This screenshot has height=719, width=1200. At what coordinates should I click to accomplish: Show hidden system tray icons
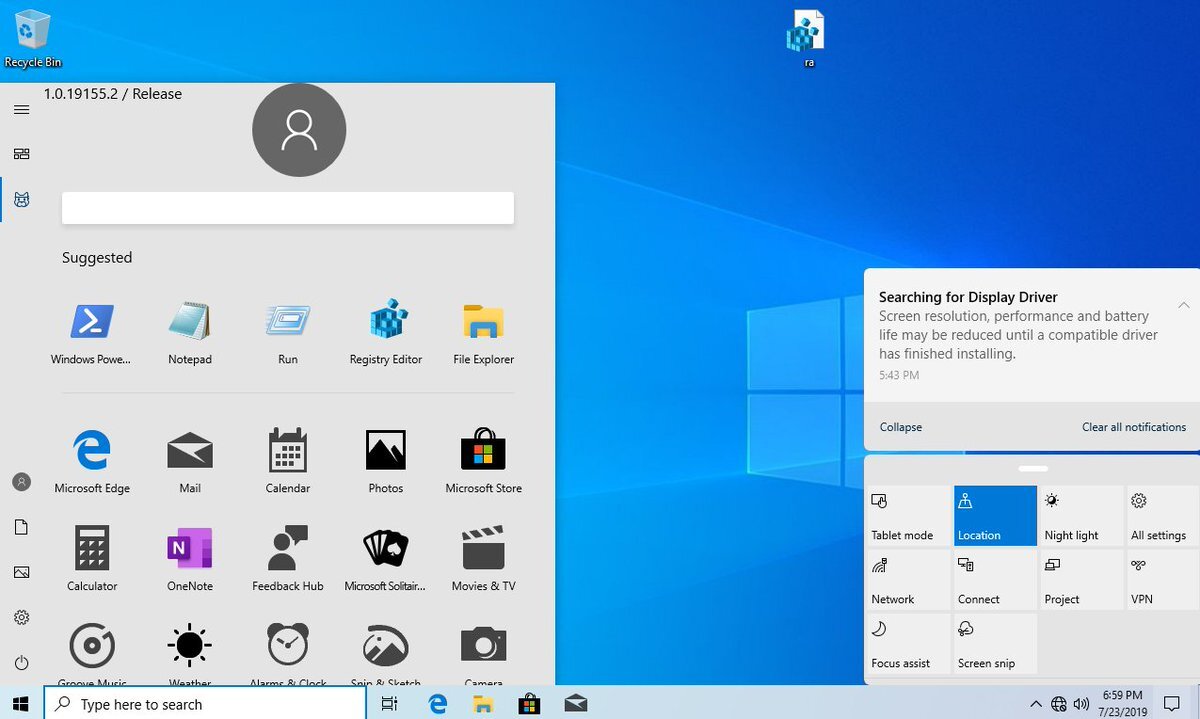tap(1035, 704)
